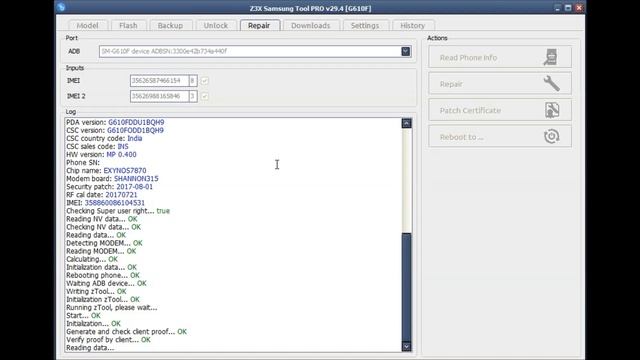Click the Modem board SHANNON315 line
This screenshot has width=640, height=360.
(x=112, y=179)
